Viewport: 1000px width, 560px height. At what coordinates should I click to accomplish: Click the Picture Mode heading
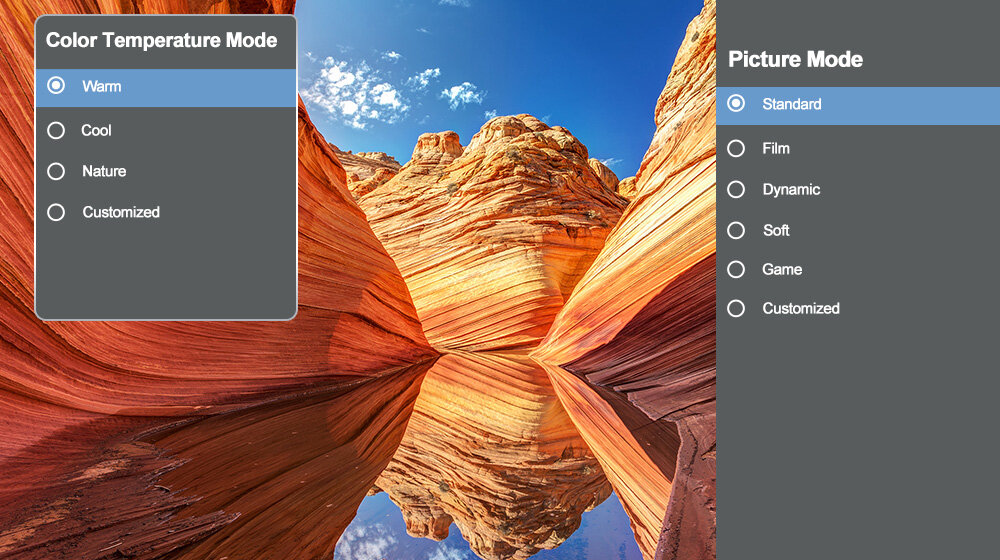pos(795,59)
